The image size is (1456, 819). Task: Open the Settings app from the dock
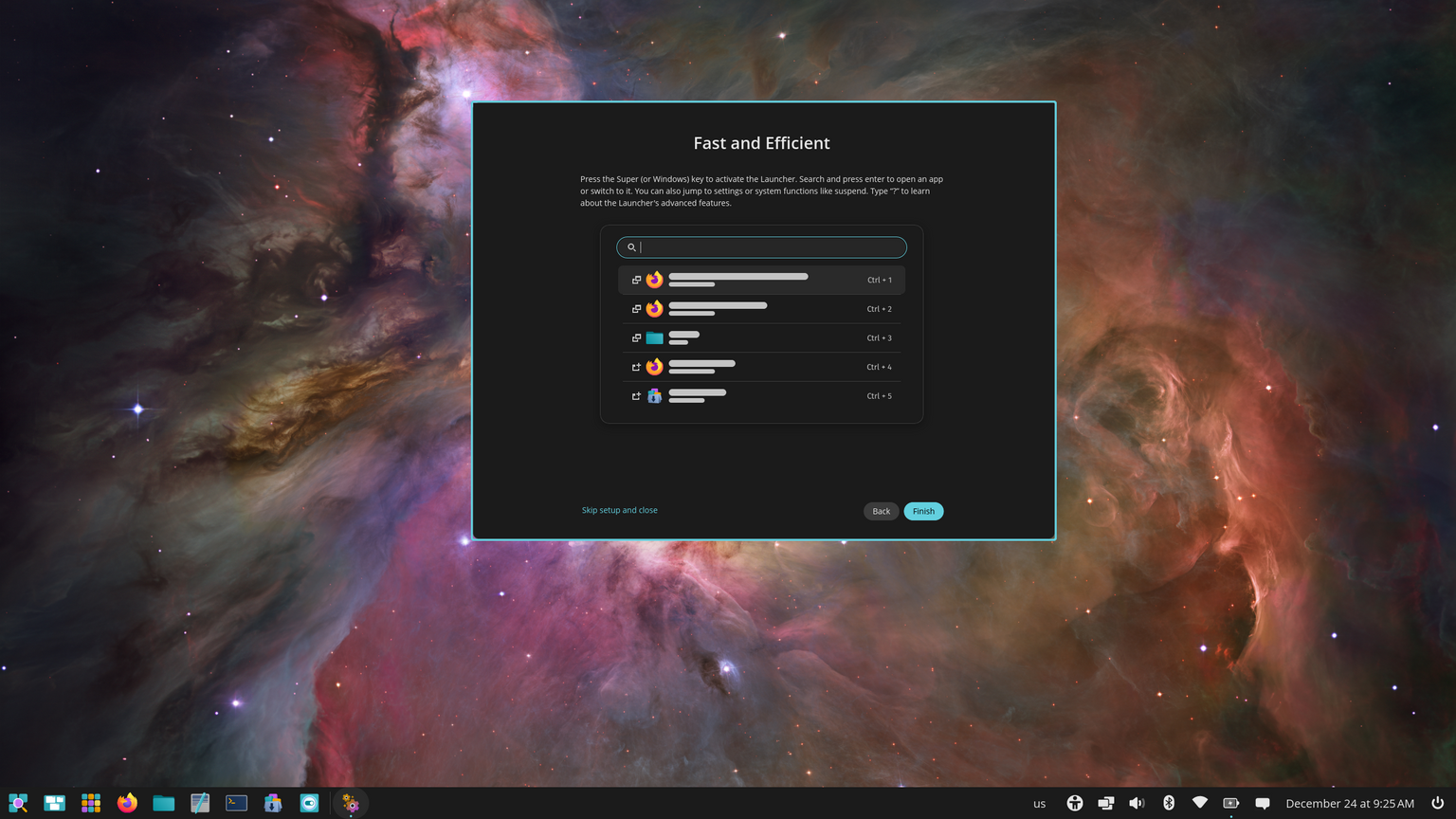pyautogui.click(x=308, y=803)
